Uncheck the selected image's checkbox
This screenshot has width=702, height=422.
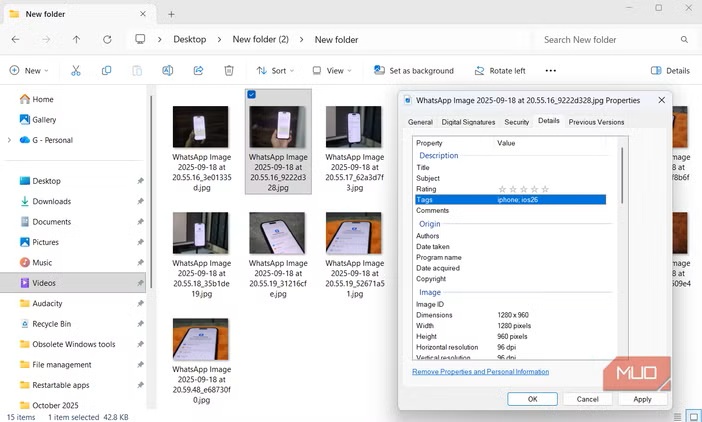point(251,95)
